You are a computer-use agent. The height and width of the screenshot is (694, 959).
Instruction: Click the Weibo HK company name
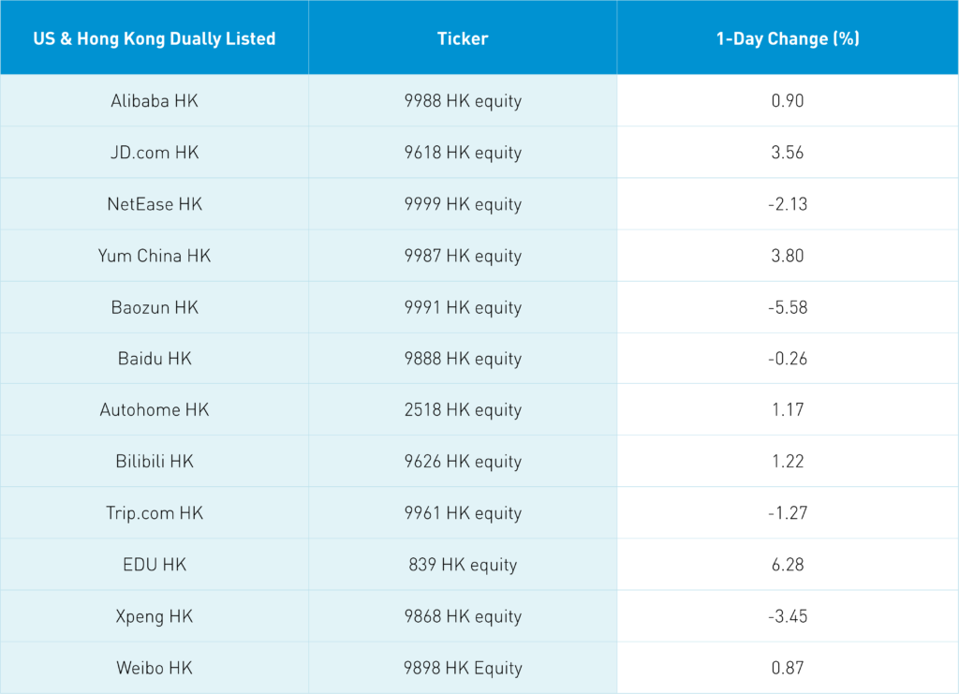tap(154, 668)
